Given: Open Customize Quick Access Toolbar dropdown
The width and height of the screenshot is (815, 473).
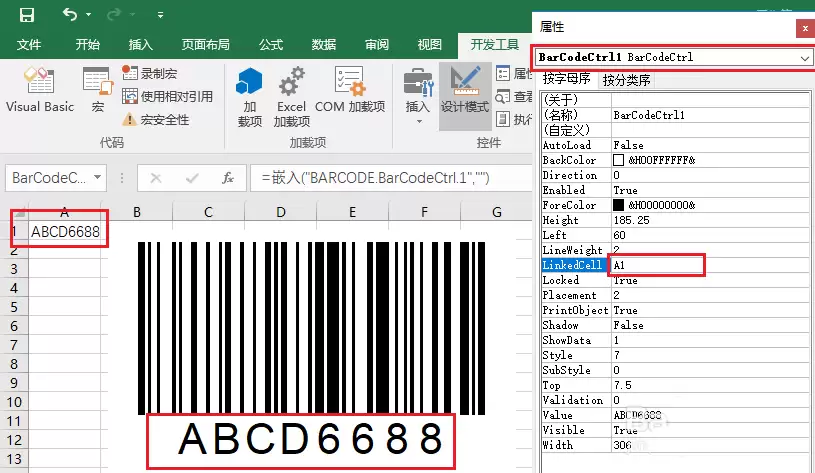Looking at the screenshot, I should click(161, 15).
